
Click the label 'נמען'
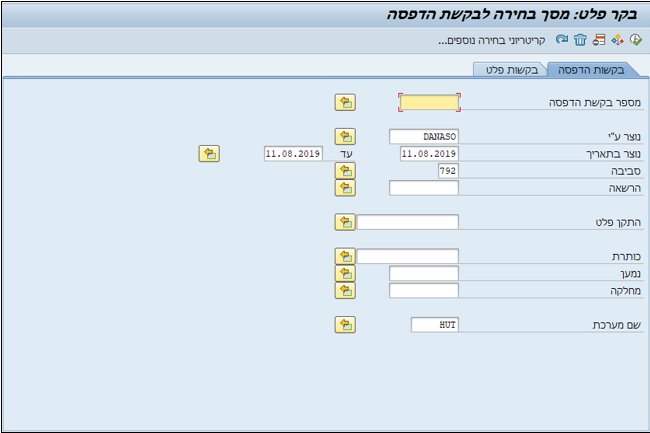[x=631, y=274]
